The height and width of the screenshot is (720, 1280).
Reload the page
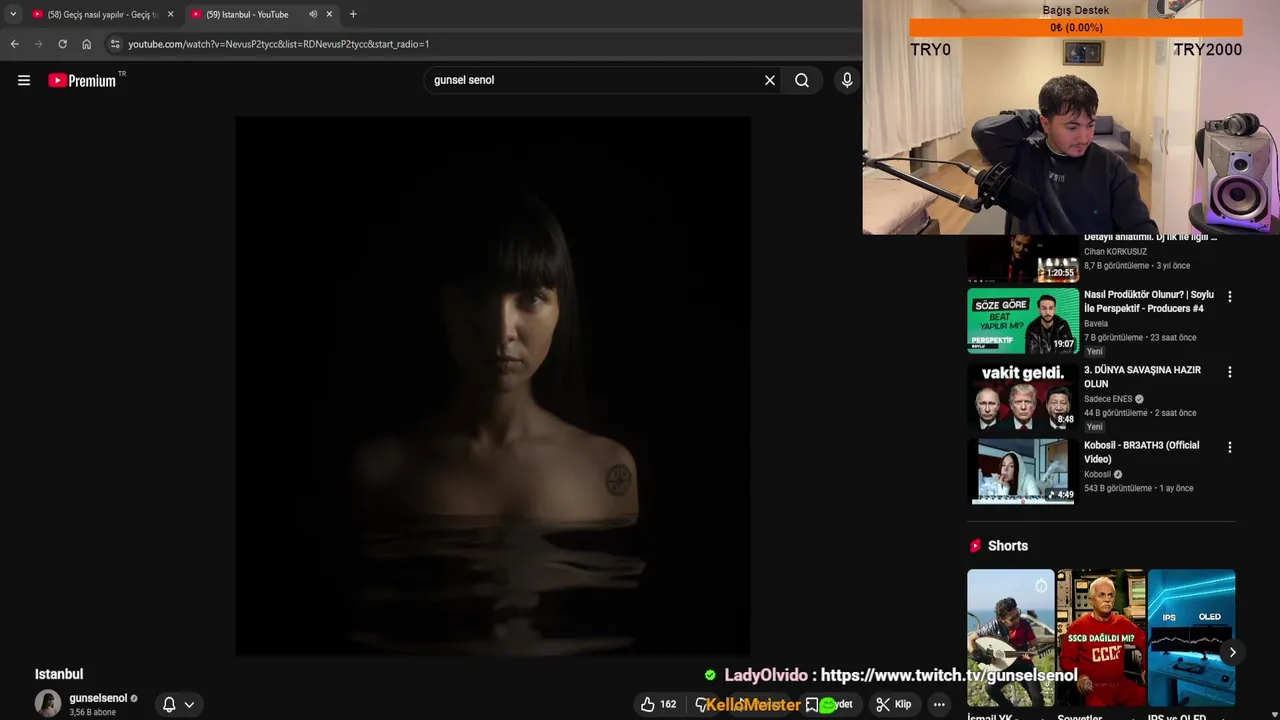point(62,44)
